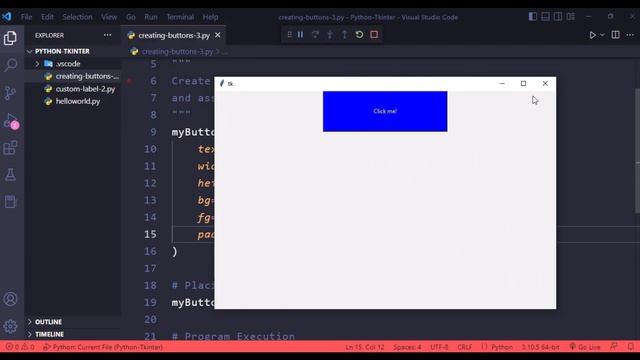The height and width of the screenshot is (360, 640).
Task: Open the Run menu
Action: click(x=151, y=17)
